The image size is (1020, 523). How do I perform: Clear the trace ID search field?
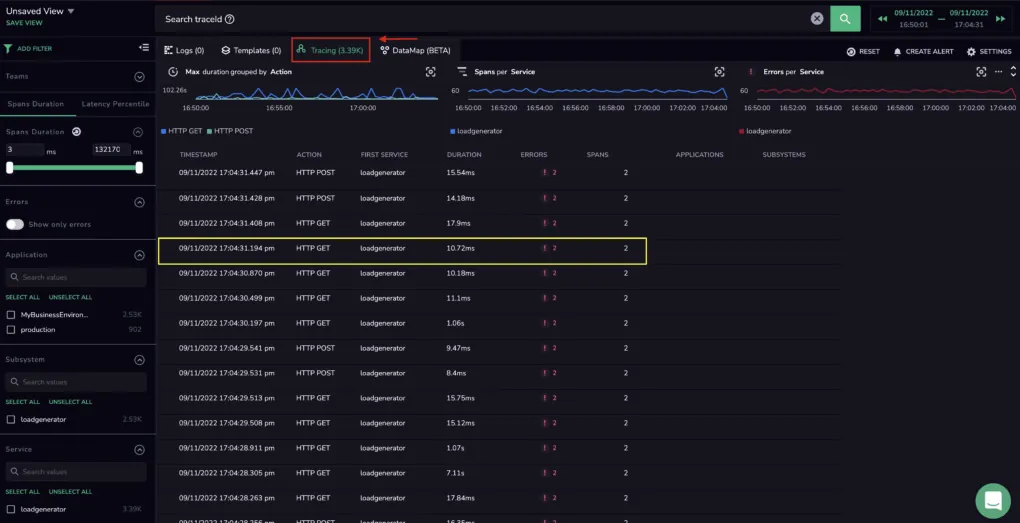click(817, 19)
